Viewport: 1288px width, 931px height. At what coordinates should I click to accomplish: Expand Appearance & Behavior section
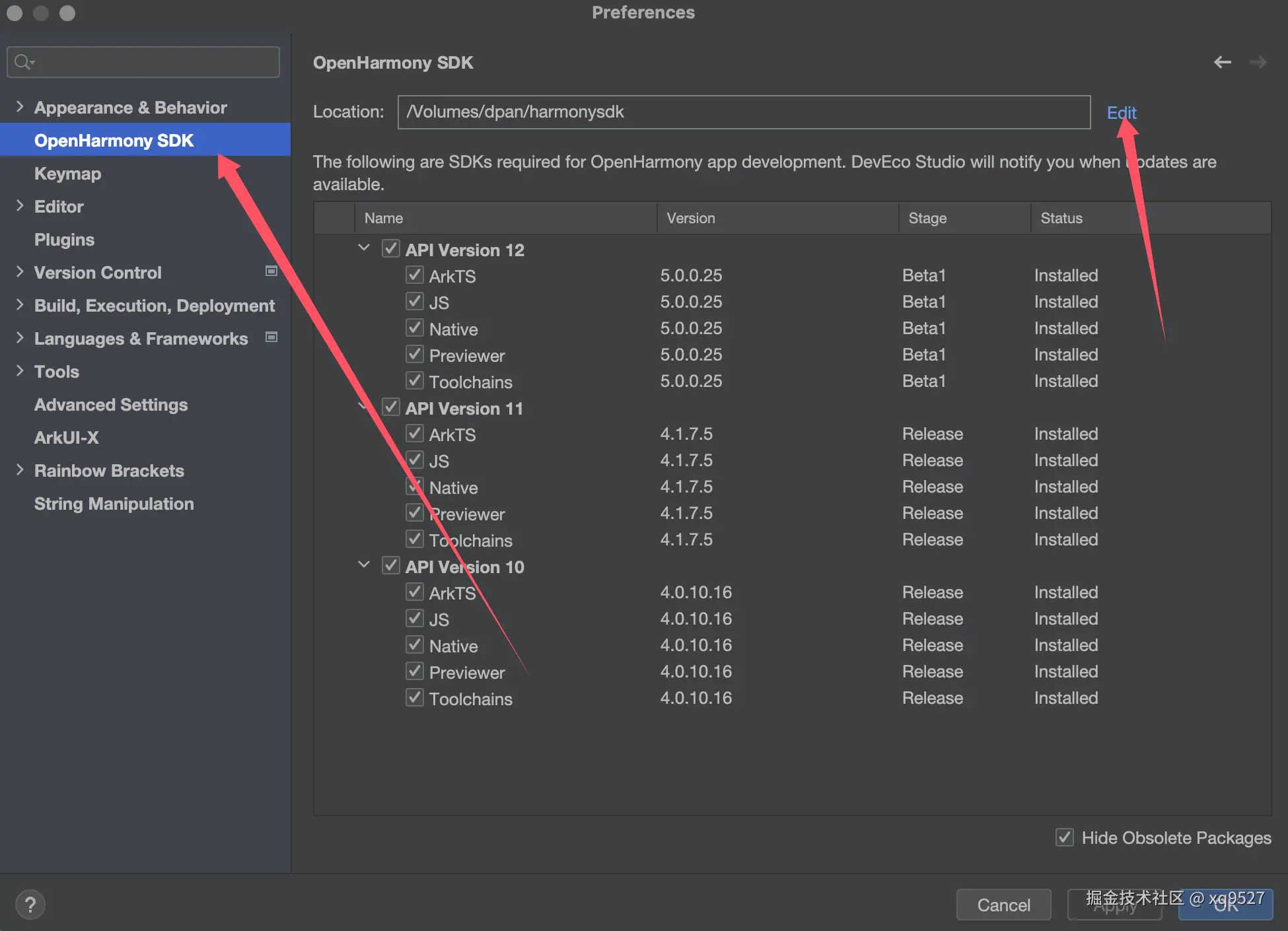[20, 107]
